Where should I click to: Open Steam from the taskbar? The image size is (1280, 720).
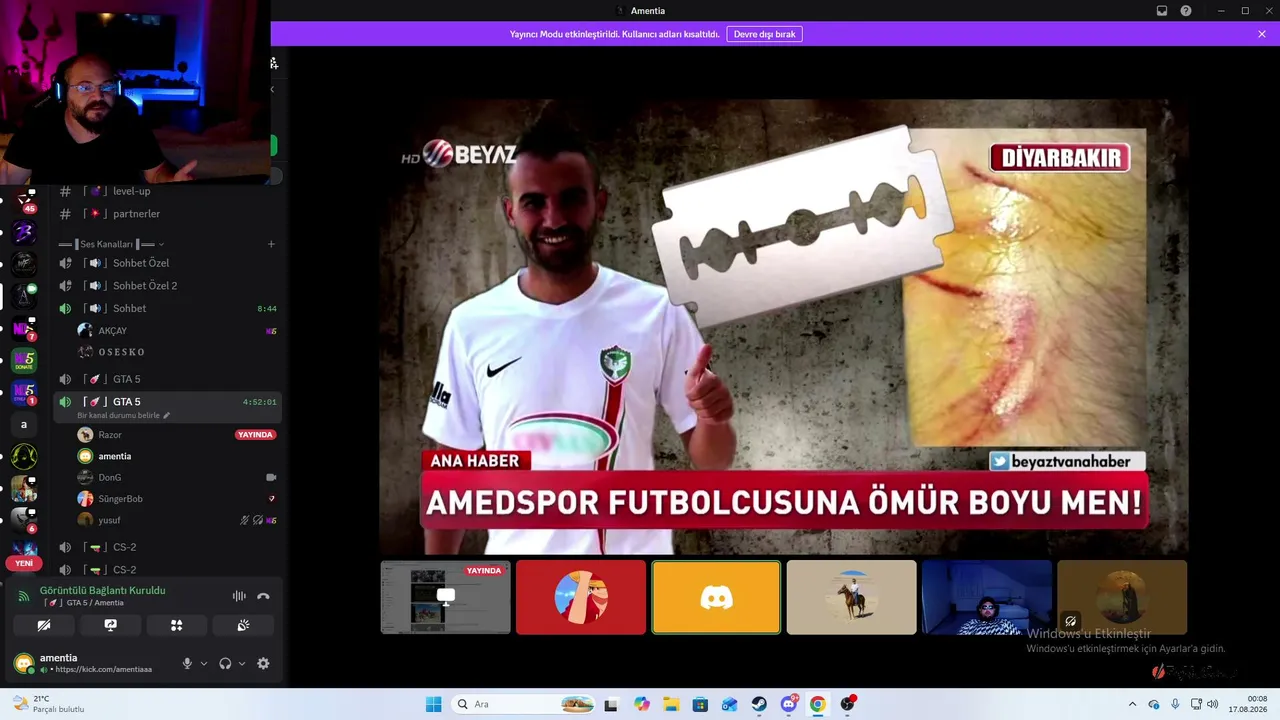759,704
